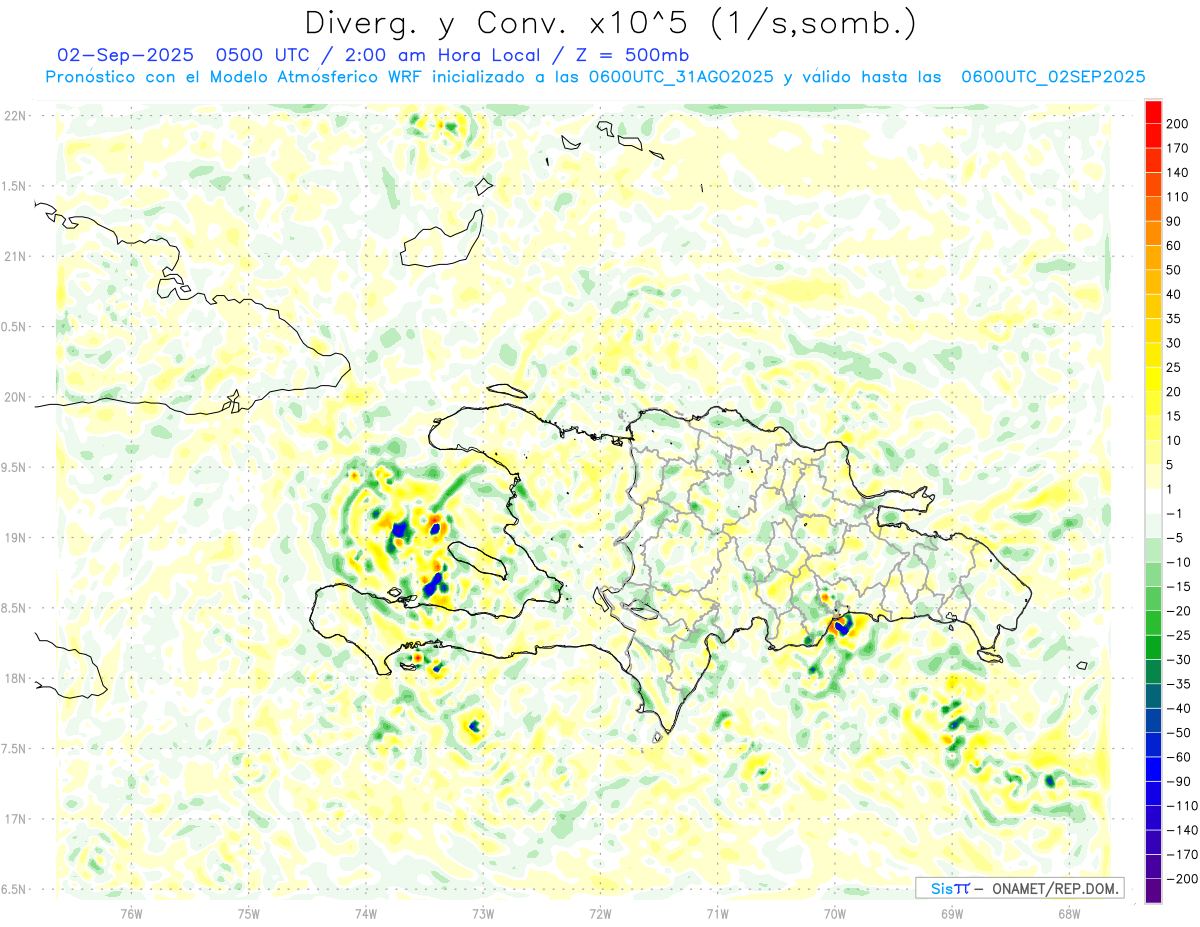Click the '-200' color scale label
The height and width of the screenshot is (927, 1200).
pos(1181,879)
